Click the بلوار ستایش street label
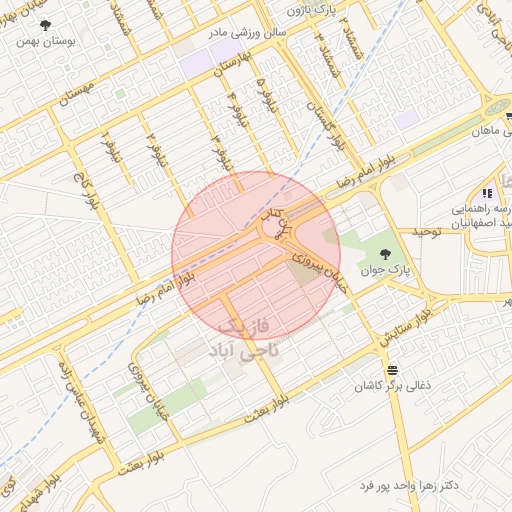Viewport: 512px width, 512px height. [x=406, y=328]
